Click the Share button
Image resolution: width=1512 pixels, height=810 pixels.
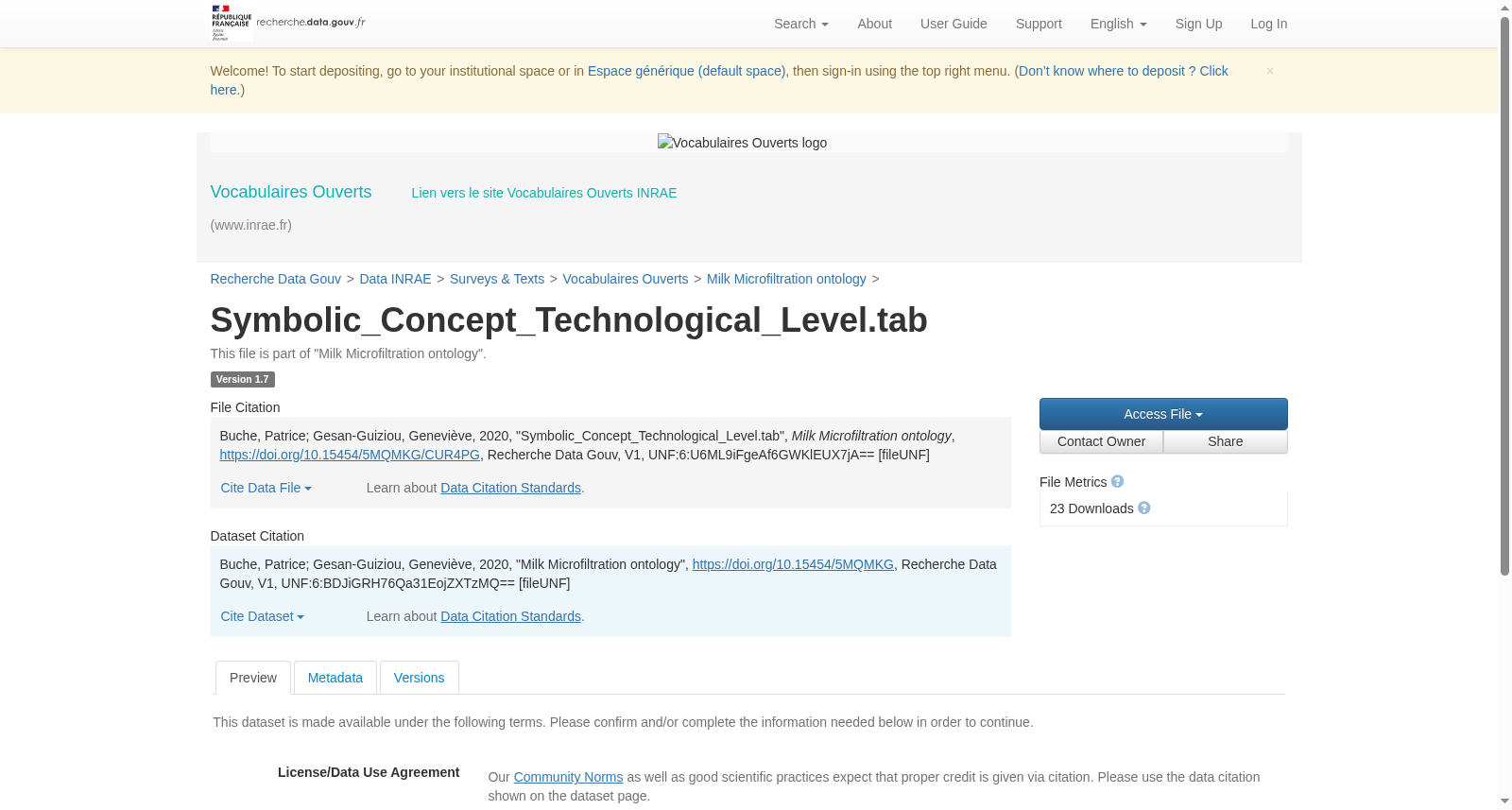pos(1225,441)
